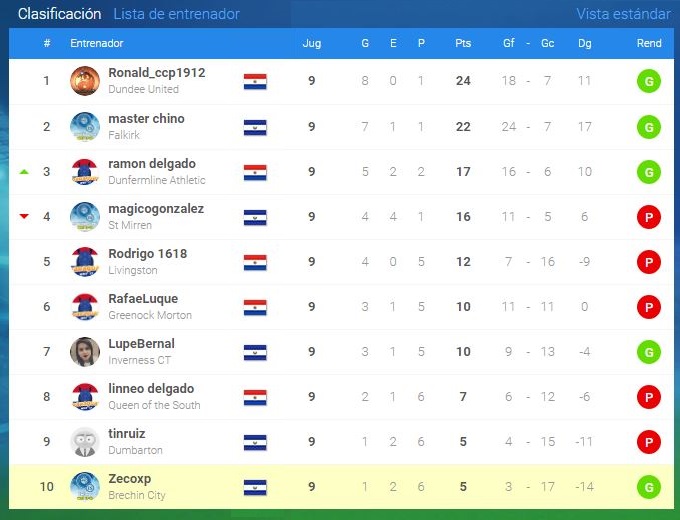The width and height of the screenshot is (680, 520).
Task: Click the team name Queen of the South
Action: click(154, 405)
